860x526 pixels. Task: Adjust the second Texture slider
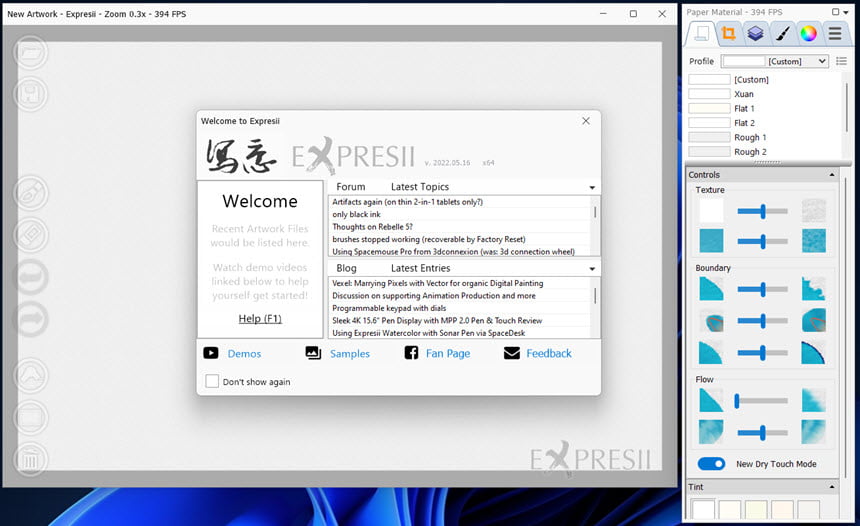[x=762, y=241]
